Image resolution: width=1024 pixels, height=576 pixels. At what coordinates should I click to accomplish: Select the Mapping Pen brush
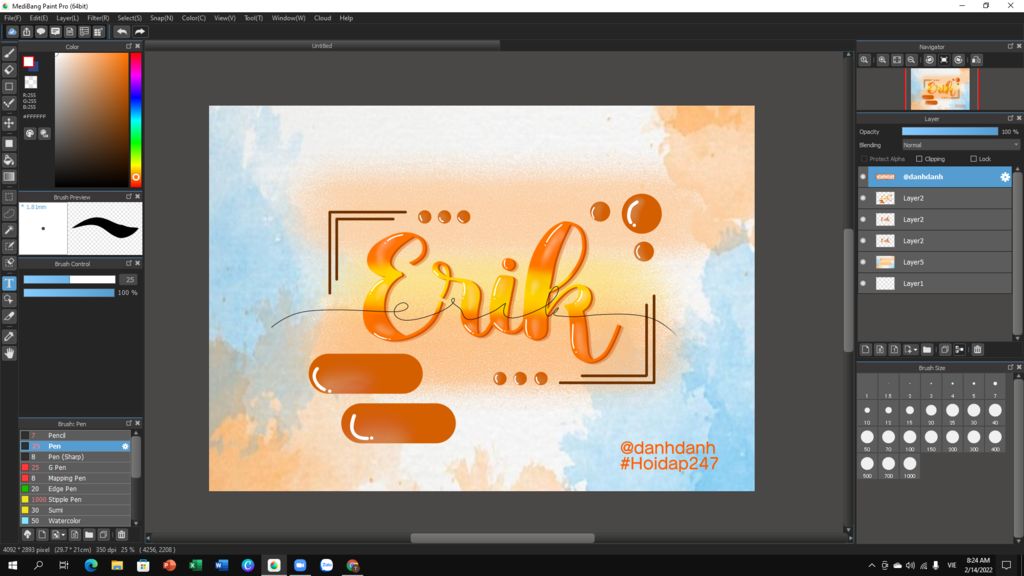click(x=75, y=478)
